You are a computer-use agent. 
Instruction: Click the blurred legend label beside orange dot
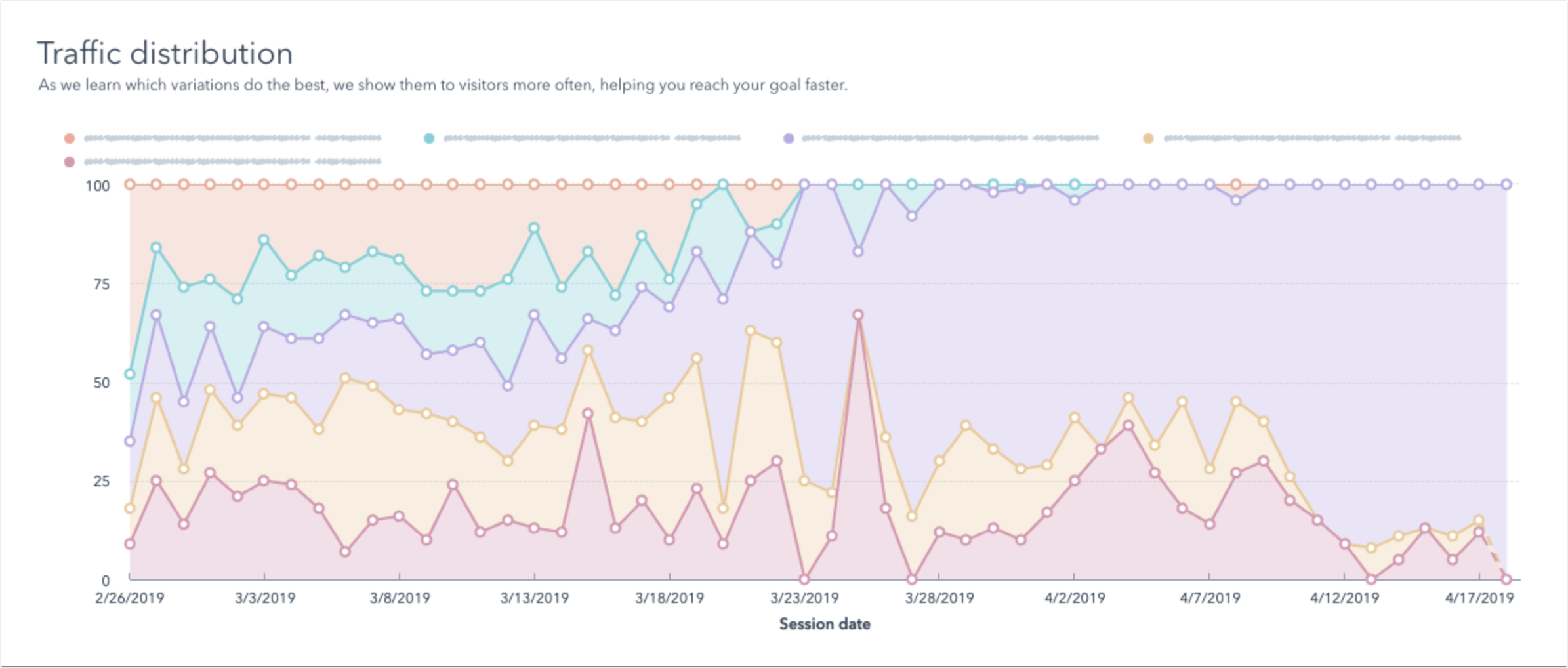(233, 138)
